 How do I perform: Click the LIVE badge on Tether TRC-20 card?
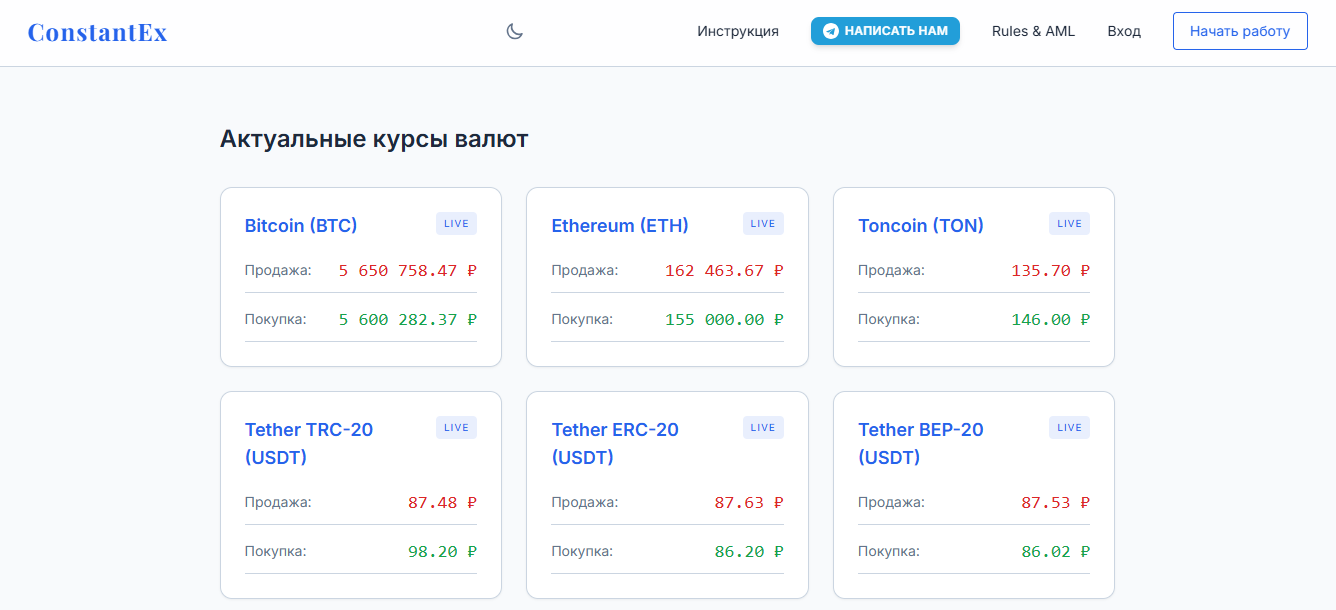point(456,428)
